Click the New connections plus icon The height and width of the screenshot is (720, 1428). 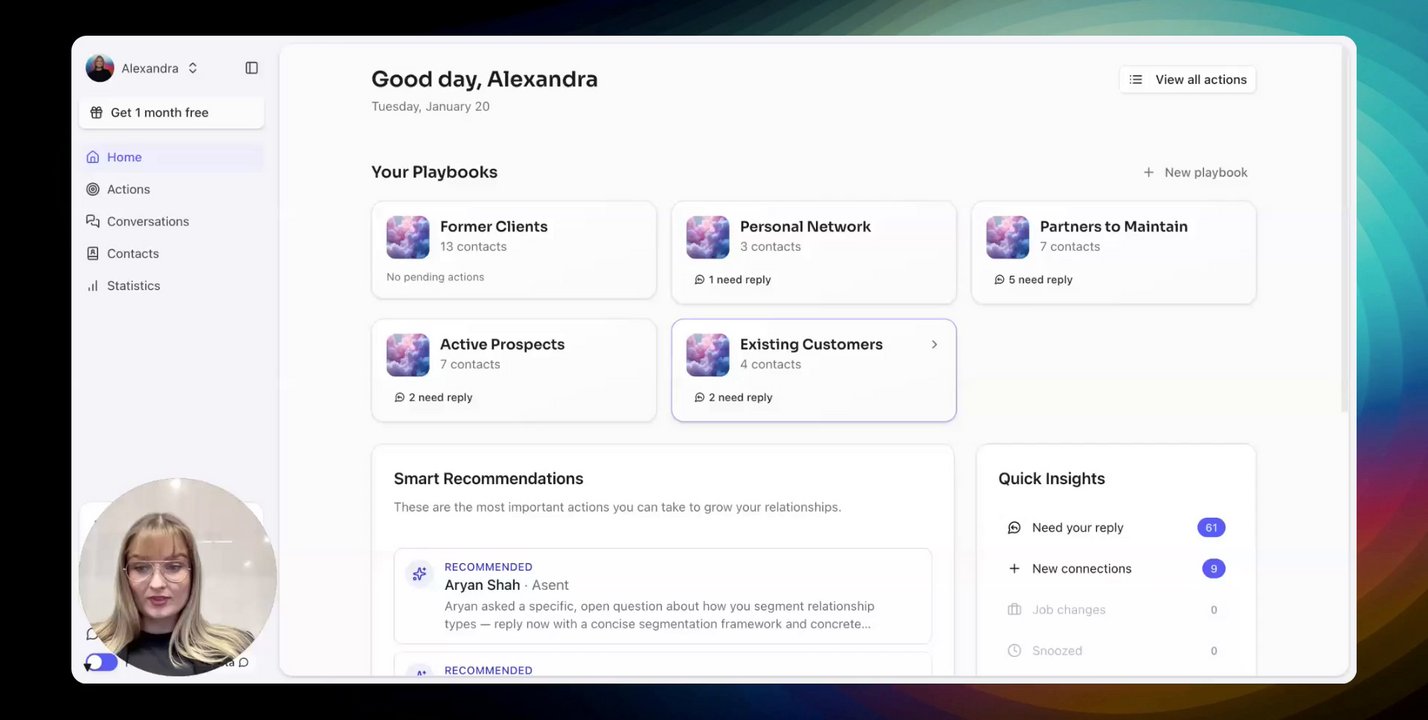point(1014,569)
